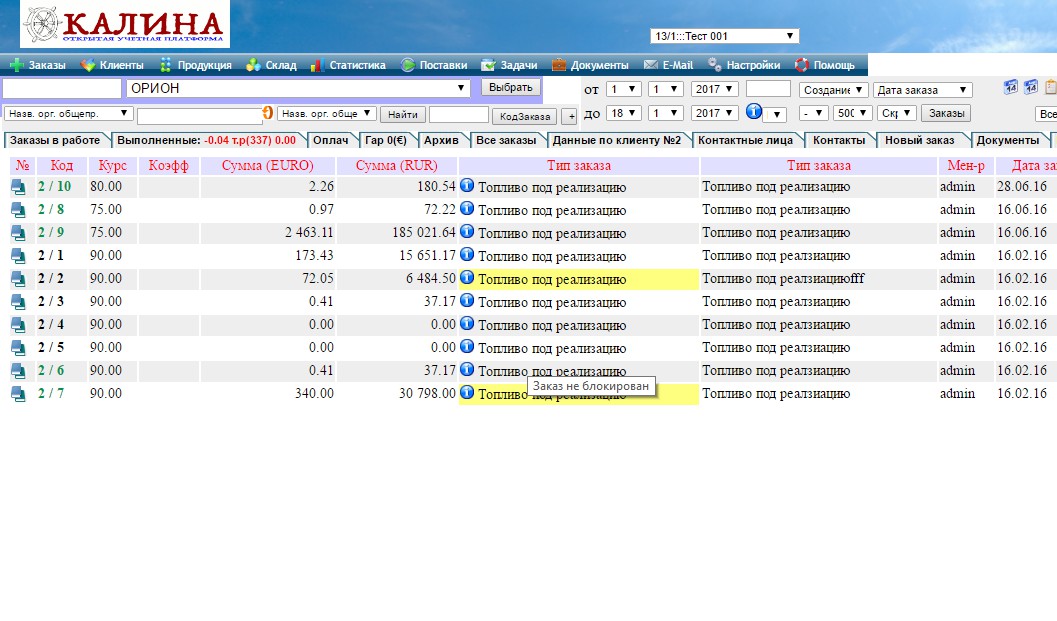Open the Дата заказа dropdown
1057x621 pixels.
click(922, 90)
